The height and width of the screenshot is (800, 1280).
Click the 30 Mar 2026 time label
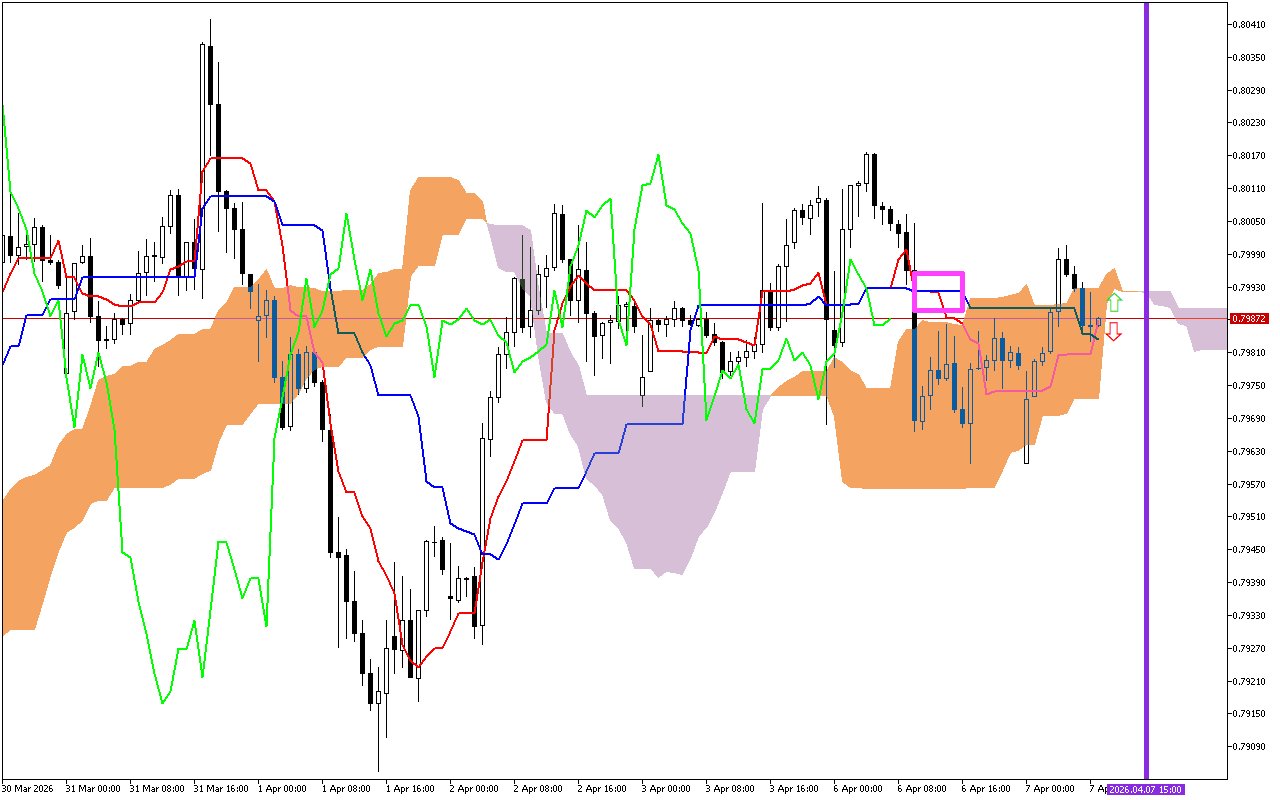pyautogui.click(x=27, y=788)
